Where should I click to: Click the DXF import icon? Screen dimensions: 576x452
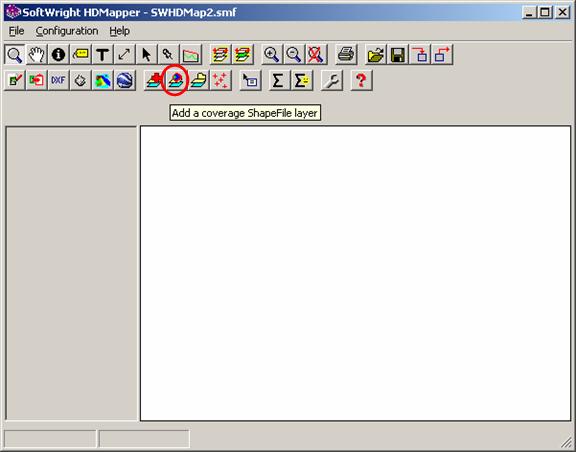tap(58, 80)
